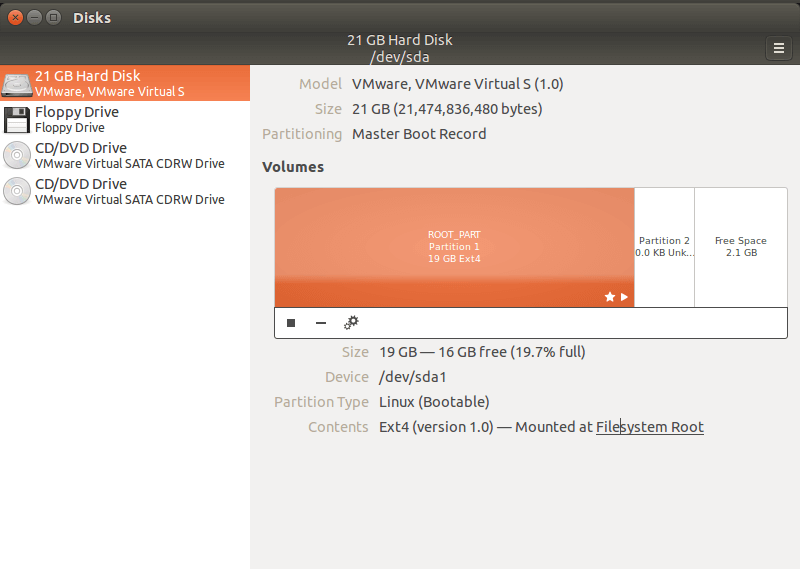The width and height of the screenshot is (800, 569).
Task: Click the /dev/sda subtitle in header
Action: coord(400,57)
